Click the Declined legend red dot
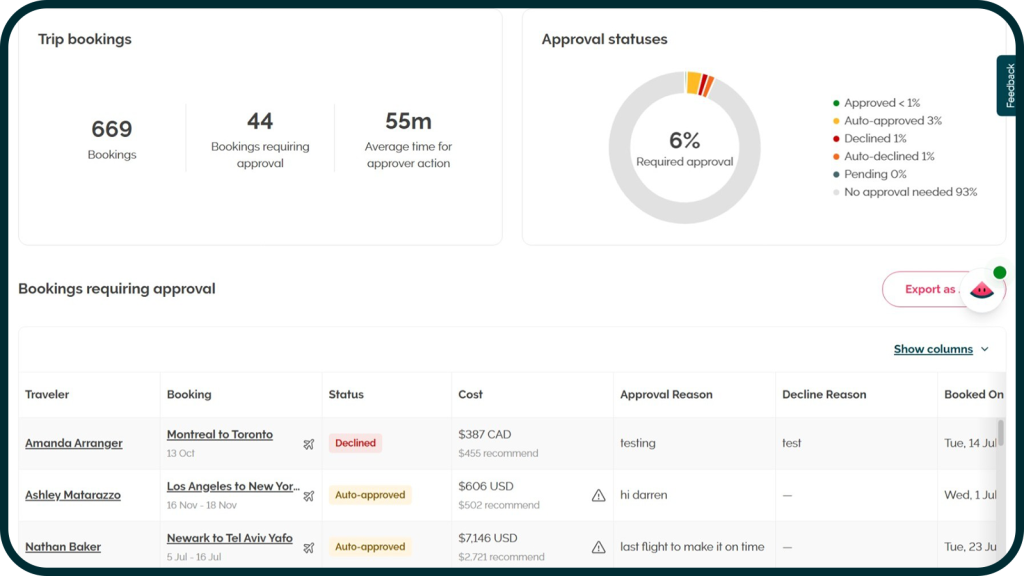Screen dimensions: 1024x576 coord(836,138)
